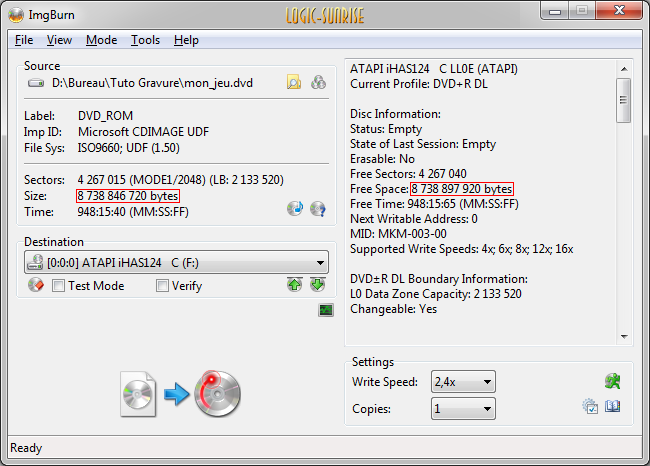Screen dimensions: 650x466
Task: Click the Size value 8 738 846 720 bytes
Action: tap(128, 196)
